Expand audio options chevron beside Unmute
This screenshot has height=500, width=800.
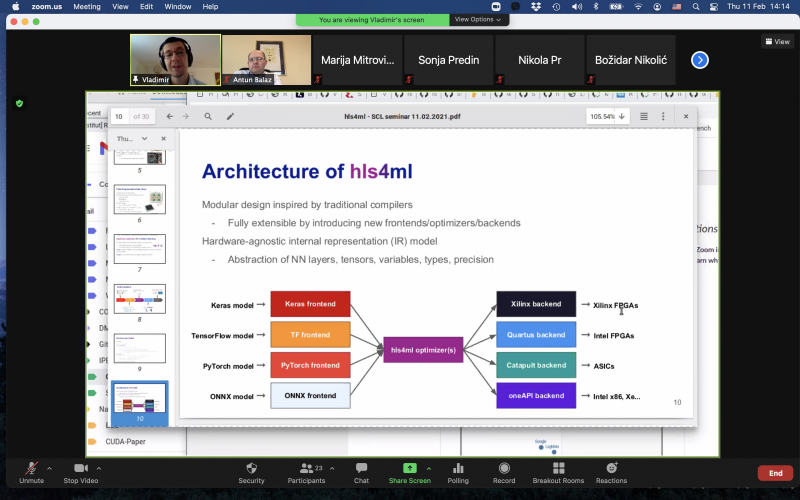pos(49,468)
